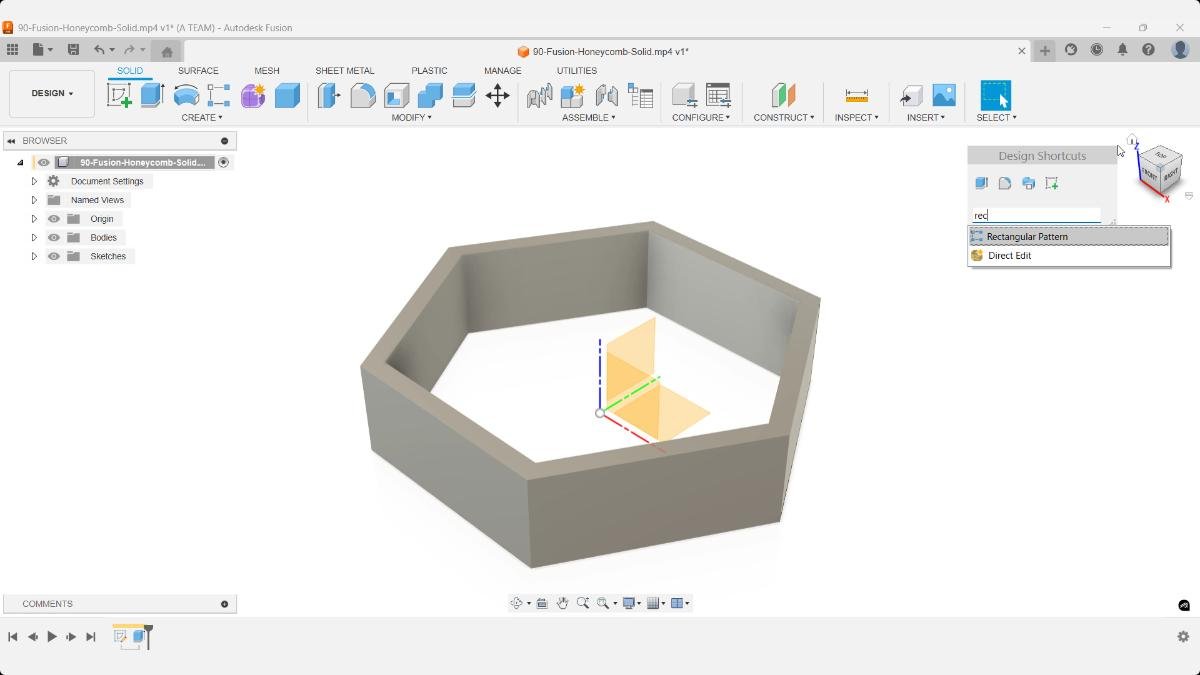Click the Select tool icon
Screen dimensions: 1200x675
pos(997,95)
